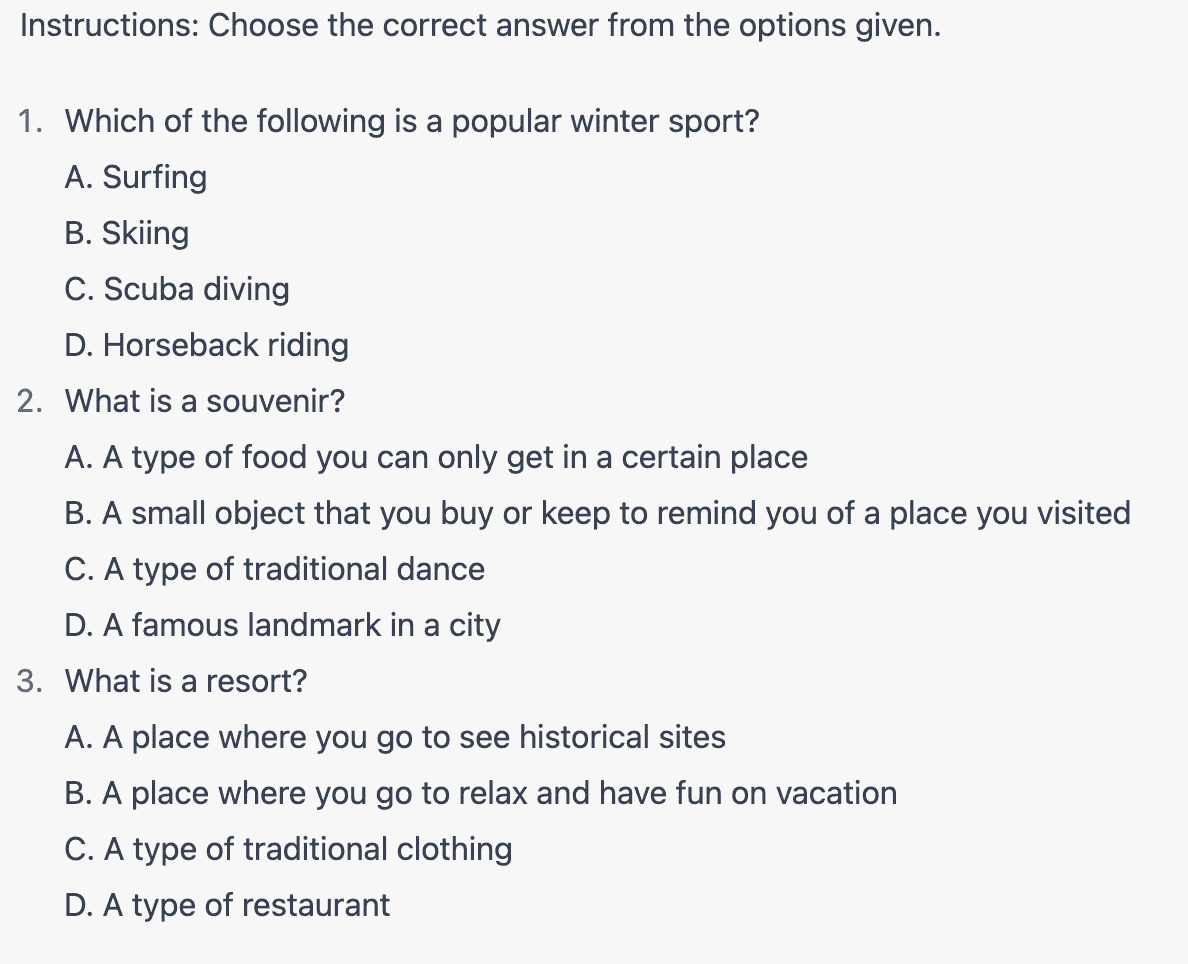
Task: Click the list number 1 marker
Action: point(30,121)
